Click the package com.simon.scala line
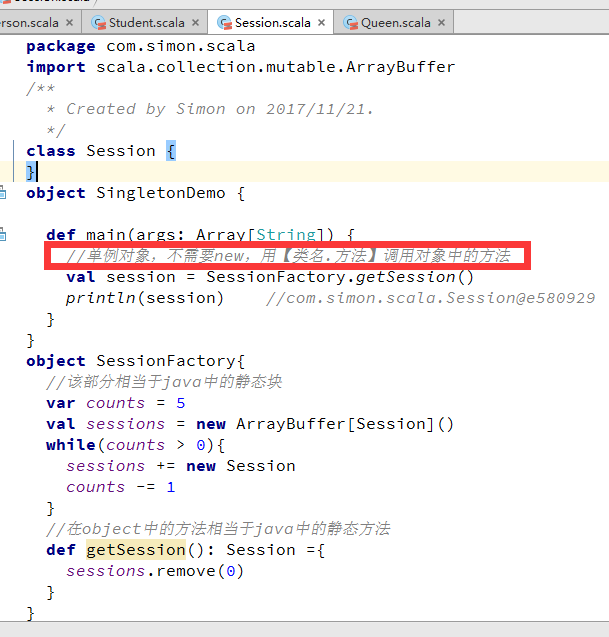 click(x=141, y=46)
